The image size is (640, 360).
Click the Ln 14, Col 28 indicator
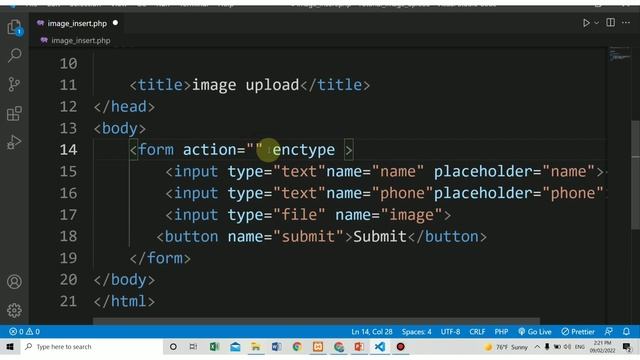point(371,332)
